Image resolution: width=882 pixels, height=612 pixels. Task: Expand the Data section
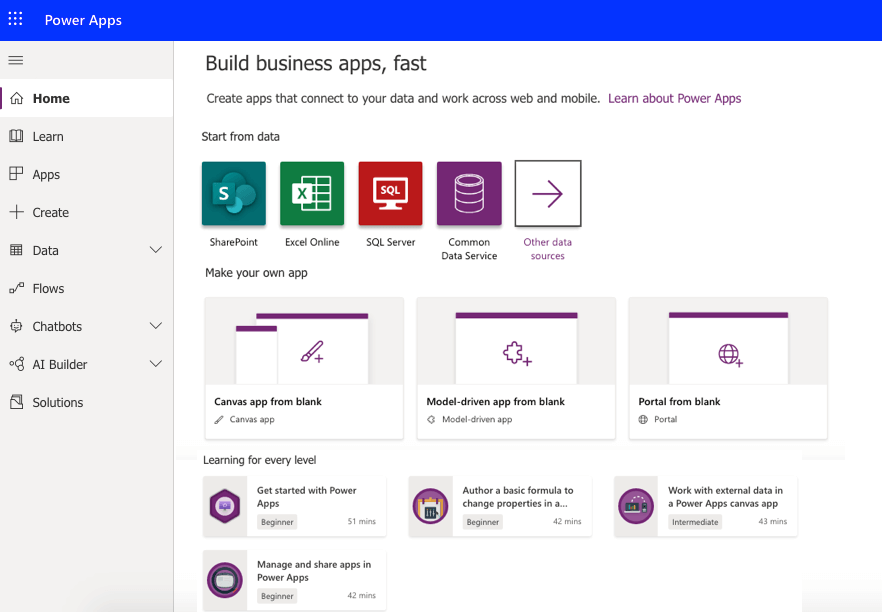point(155,250)
